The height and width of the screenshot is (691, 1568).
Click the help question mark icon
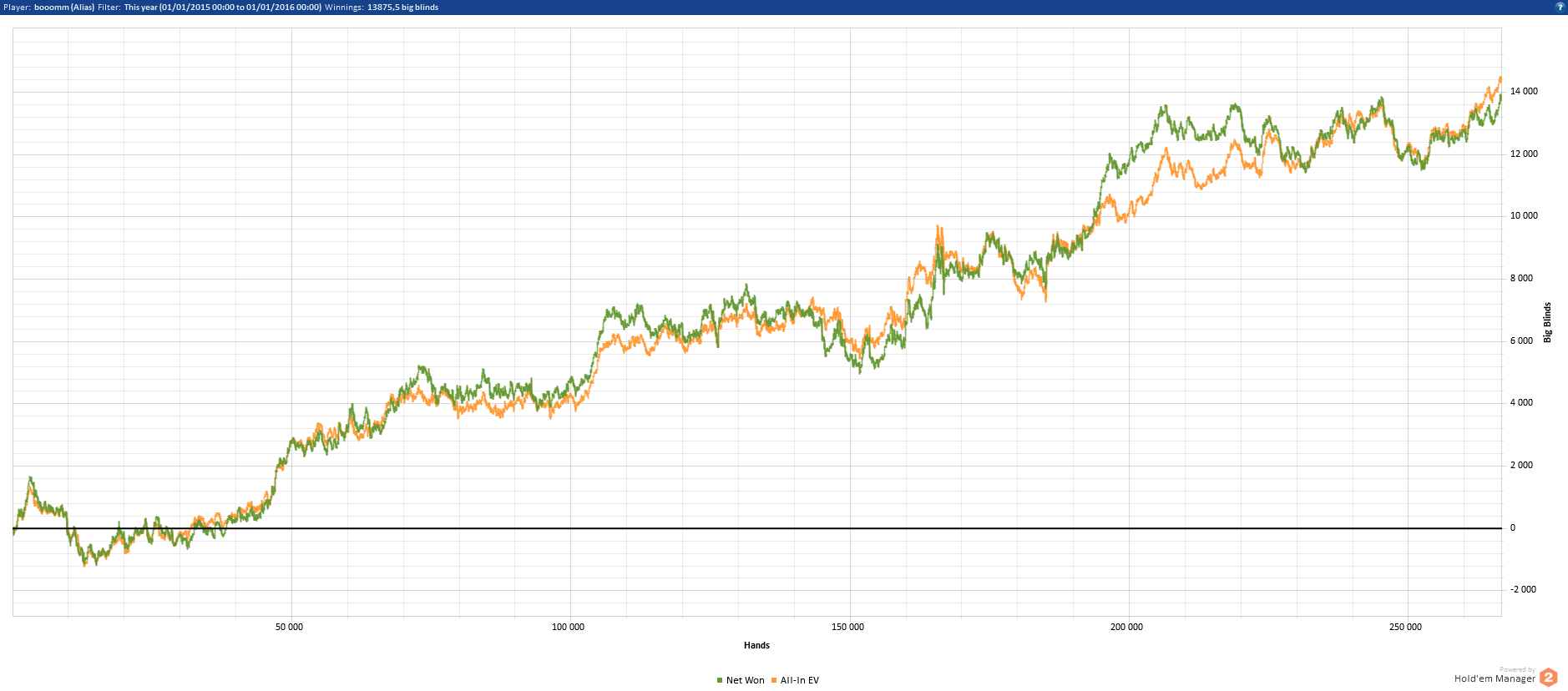(x=1559, y=7)
